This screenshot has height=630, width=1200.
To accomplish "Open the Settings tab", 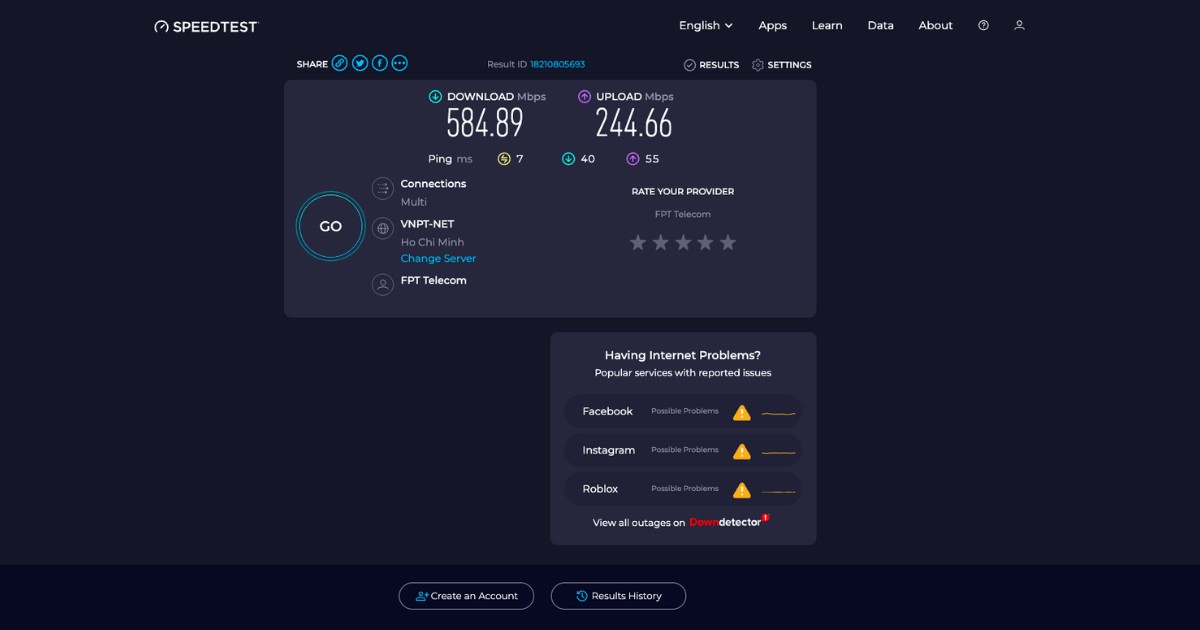I will [x=781, y=65].
